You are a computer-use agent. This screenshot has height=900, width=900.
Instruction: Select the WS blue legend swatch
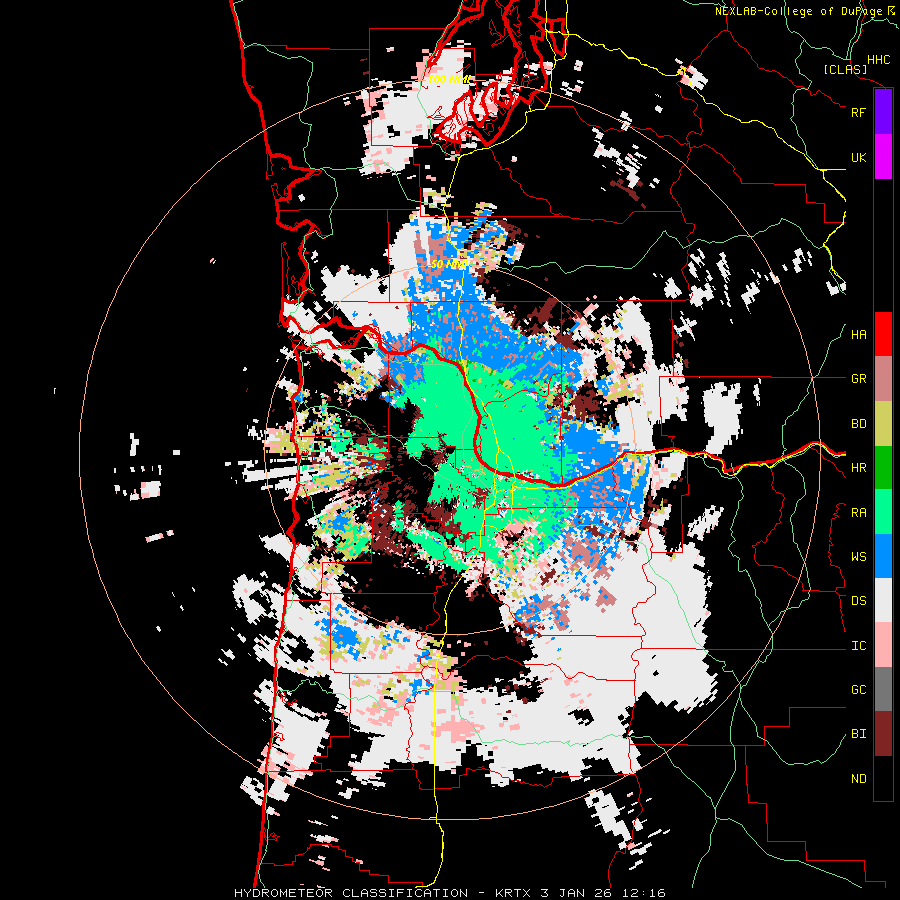pos(883,556)
